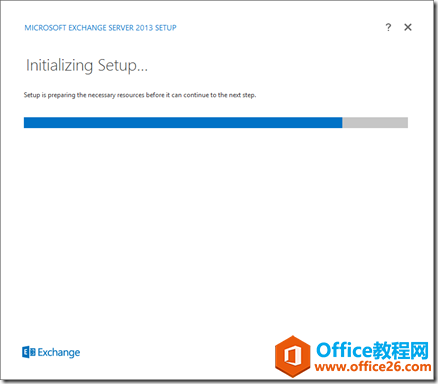Viewport: 438px width, 384px height.
Task: Click the orange Office hexagon logo
Action: [293, 356]
